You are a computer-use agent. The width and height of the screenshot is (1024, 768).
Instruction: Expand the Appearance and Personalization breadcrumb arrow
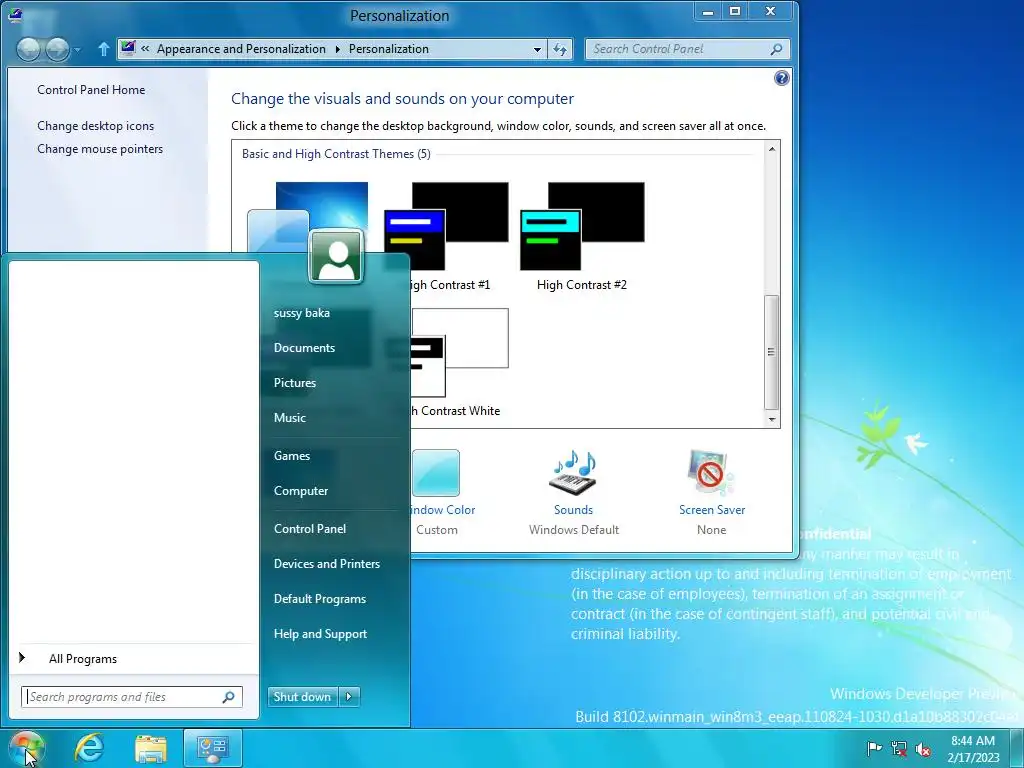pos(338,49)
